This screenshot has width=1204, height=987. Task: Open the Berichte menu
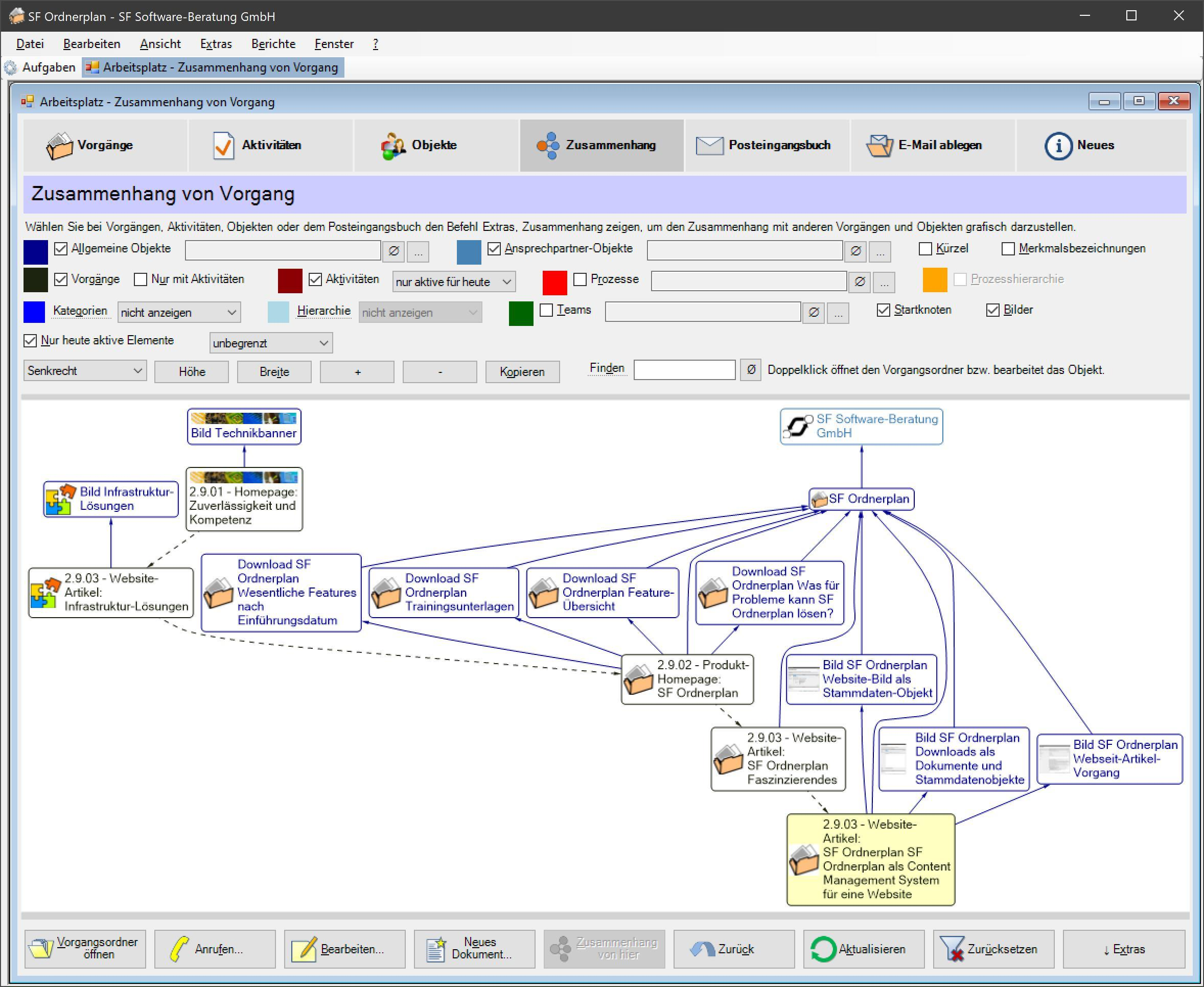[273, 44]
